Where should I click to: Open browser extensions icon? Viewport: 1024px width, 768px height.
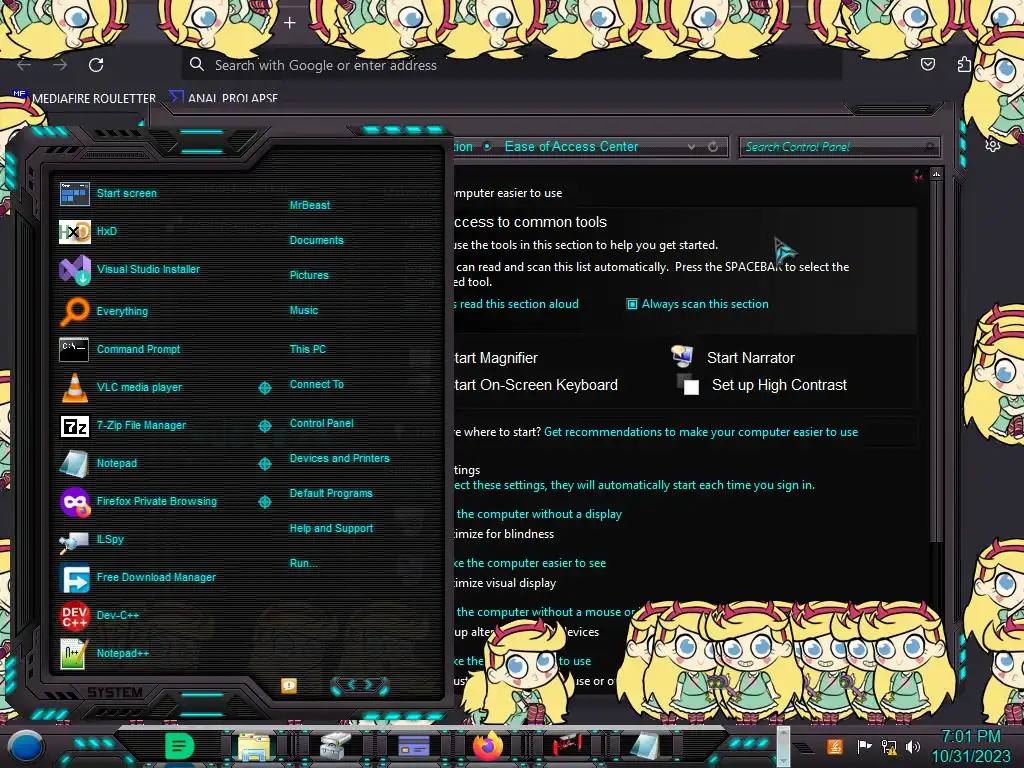pyautogui.click(x=964, y=64)
